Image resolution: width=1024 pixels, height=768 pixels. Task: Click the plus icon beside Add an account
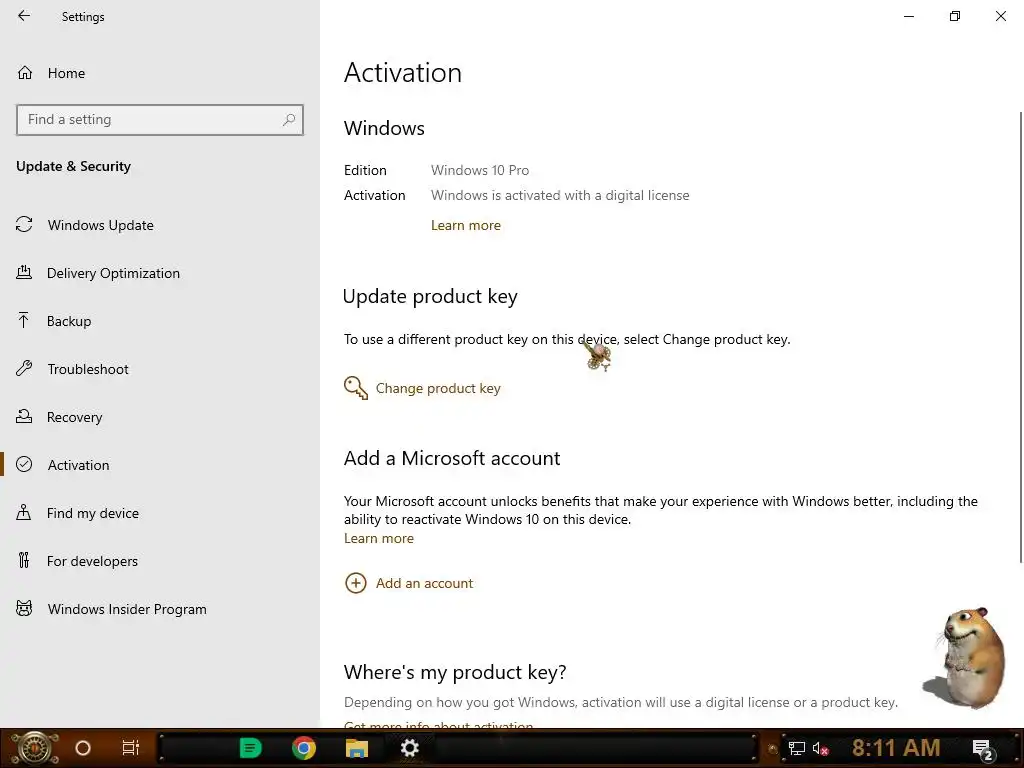click(x=356, y=583)
